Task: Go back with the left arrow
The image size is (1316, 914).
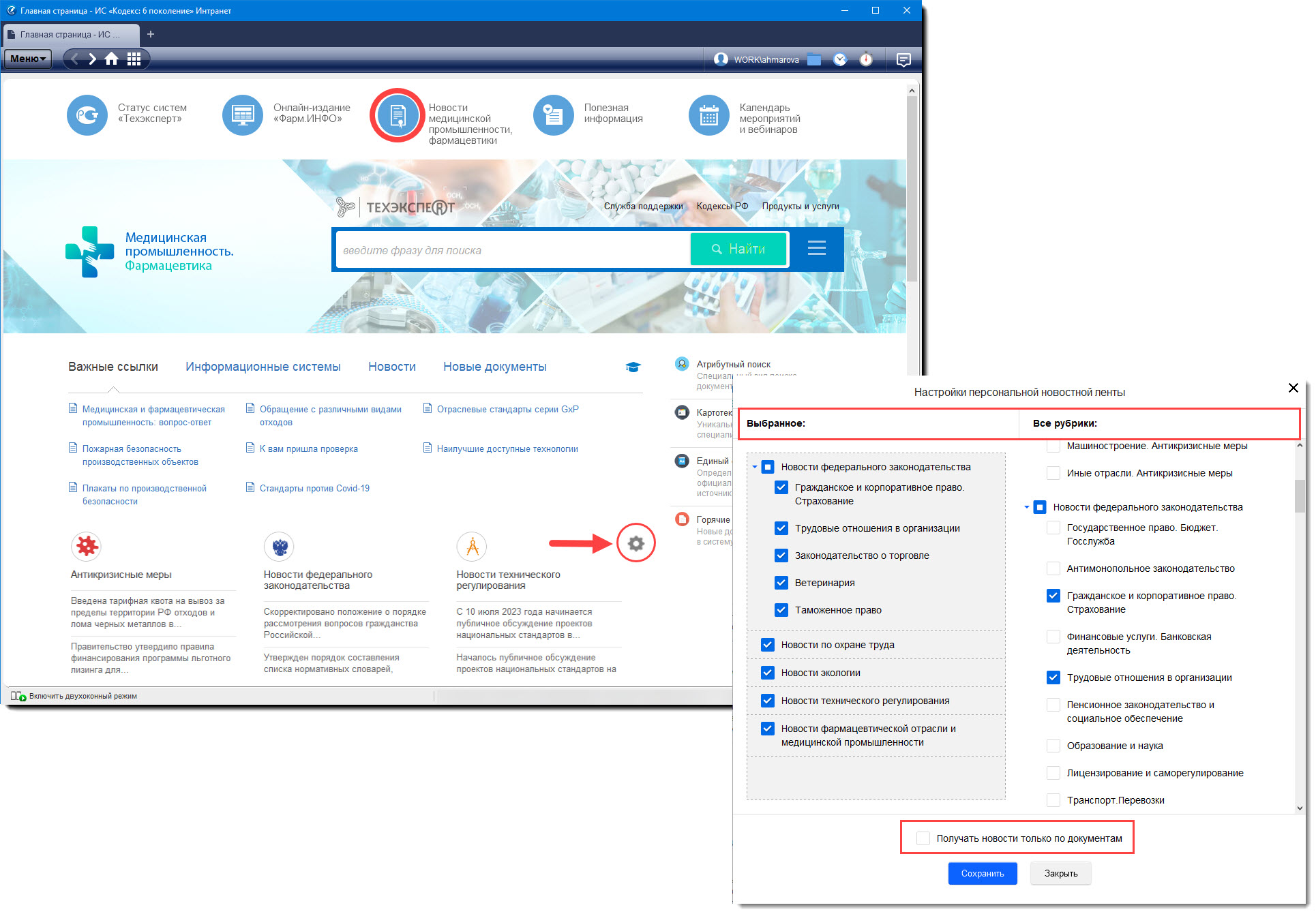Action: point(75,59)
